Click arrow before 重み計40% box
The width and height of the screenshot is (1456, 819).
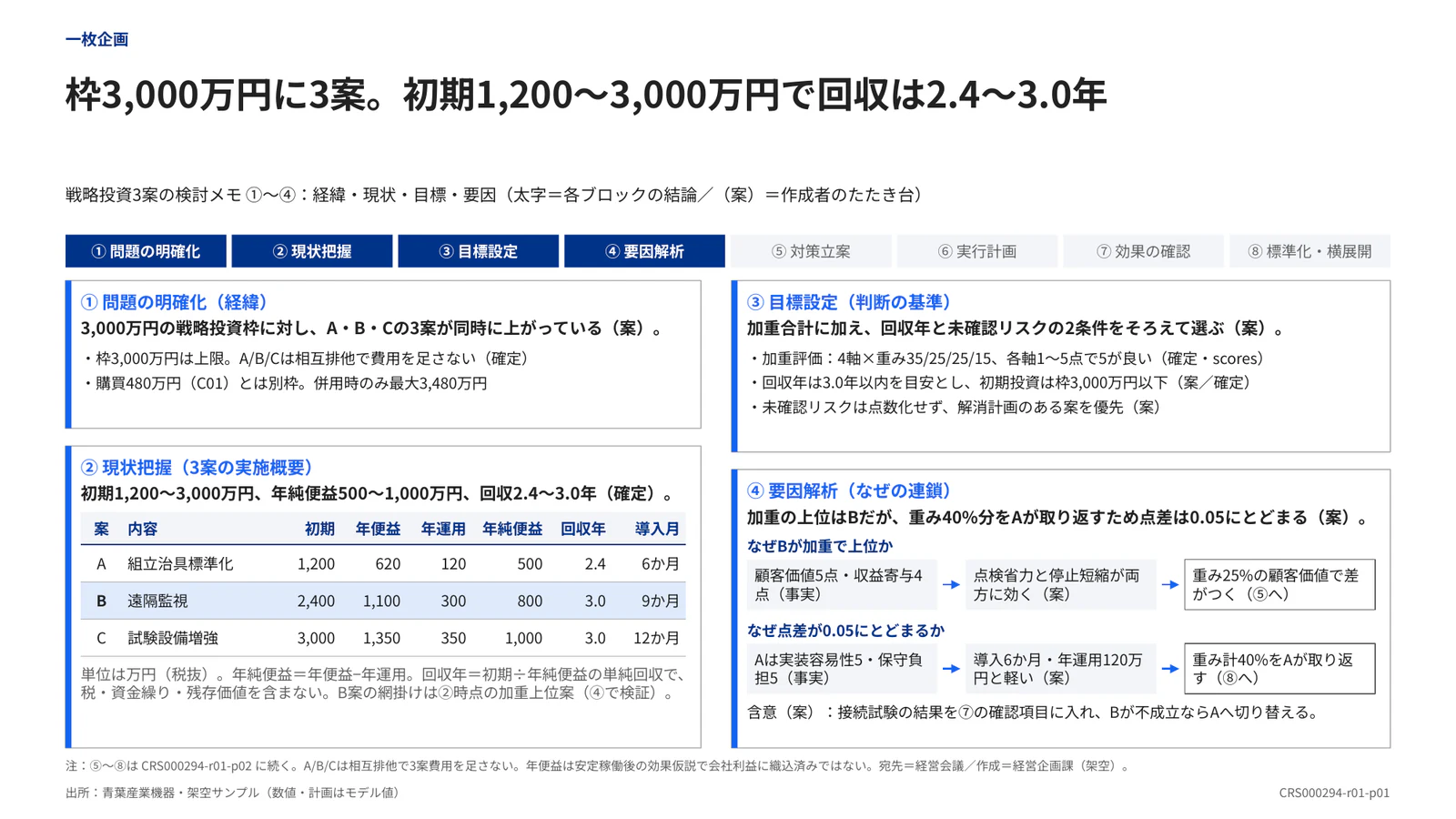click(x=1170, y=669)
